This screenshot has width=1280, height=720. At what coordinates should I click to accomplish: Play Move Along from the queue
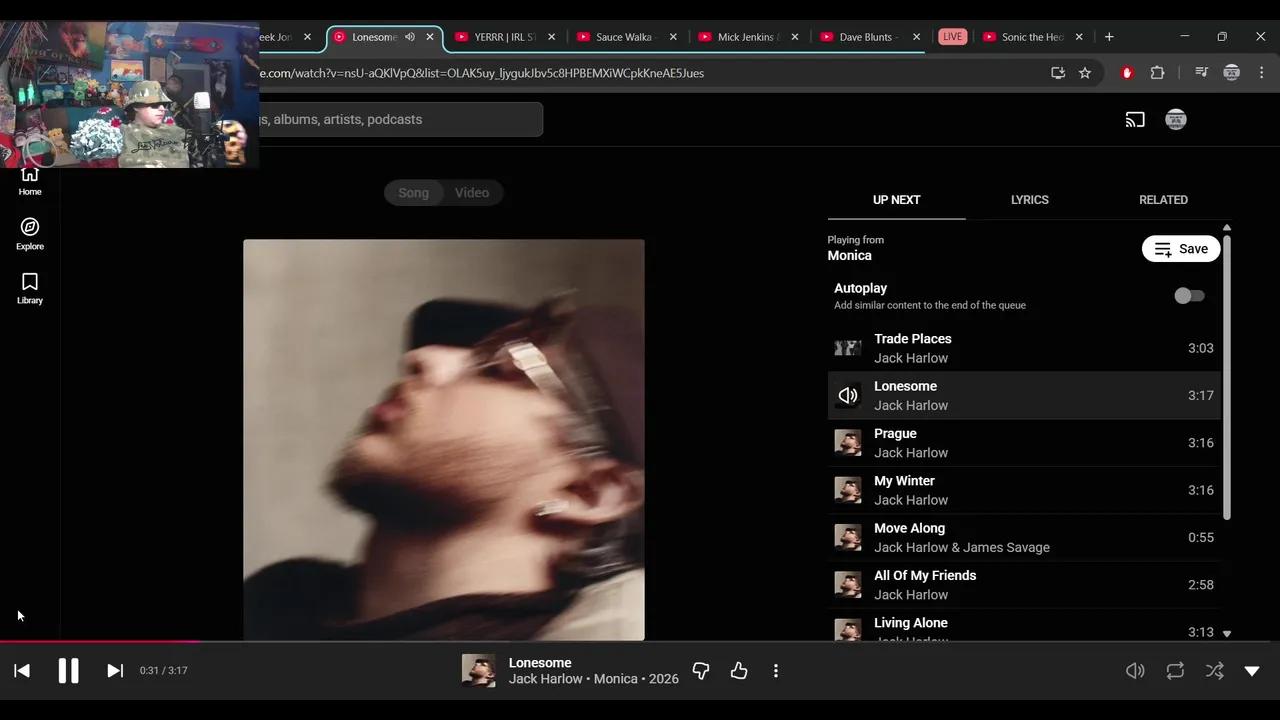(1024, 538)
